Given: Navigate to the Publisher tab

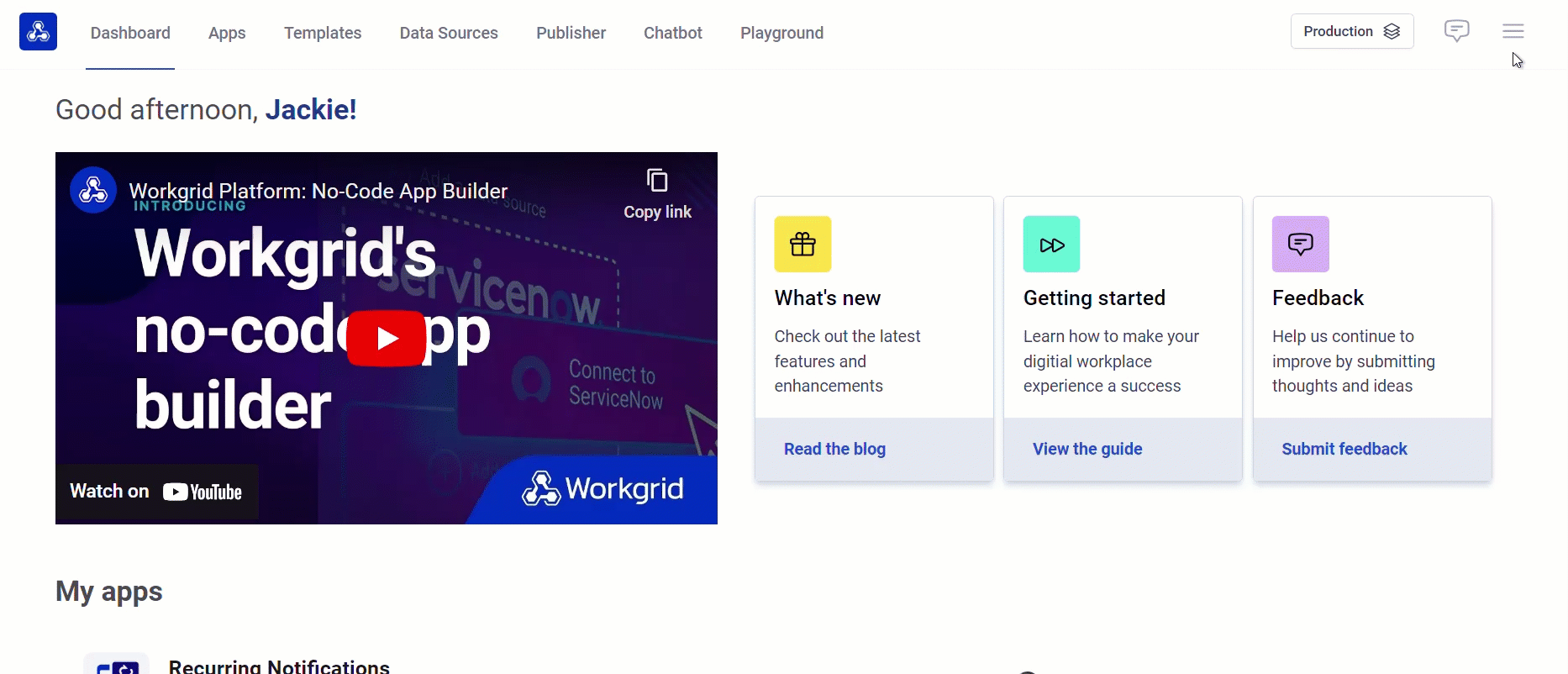Looking at the screenshot, I should click(571, 33).
